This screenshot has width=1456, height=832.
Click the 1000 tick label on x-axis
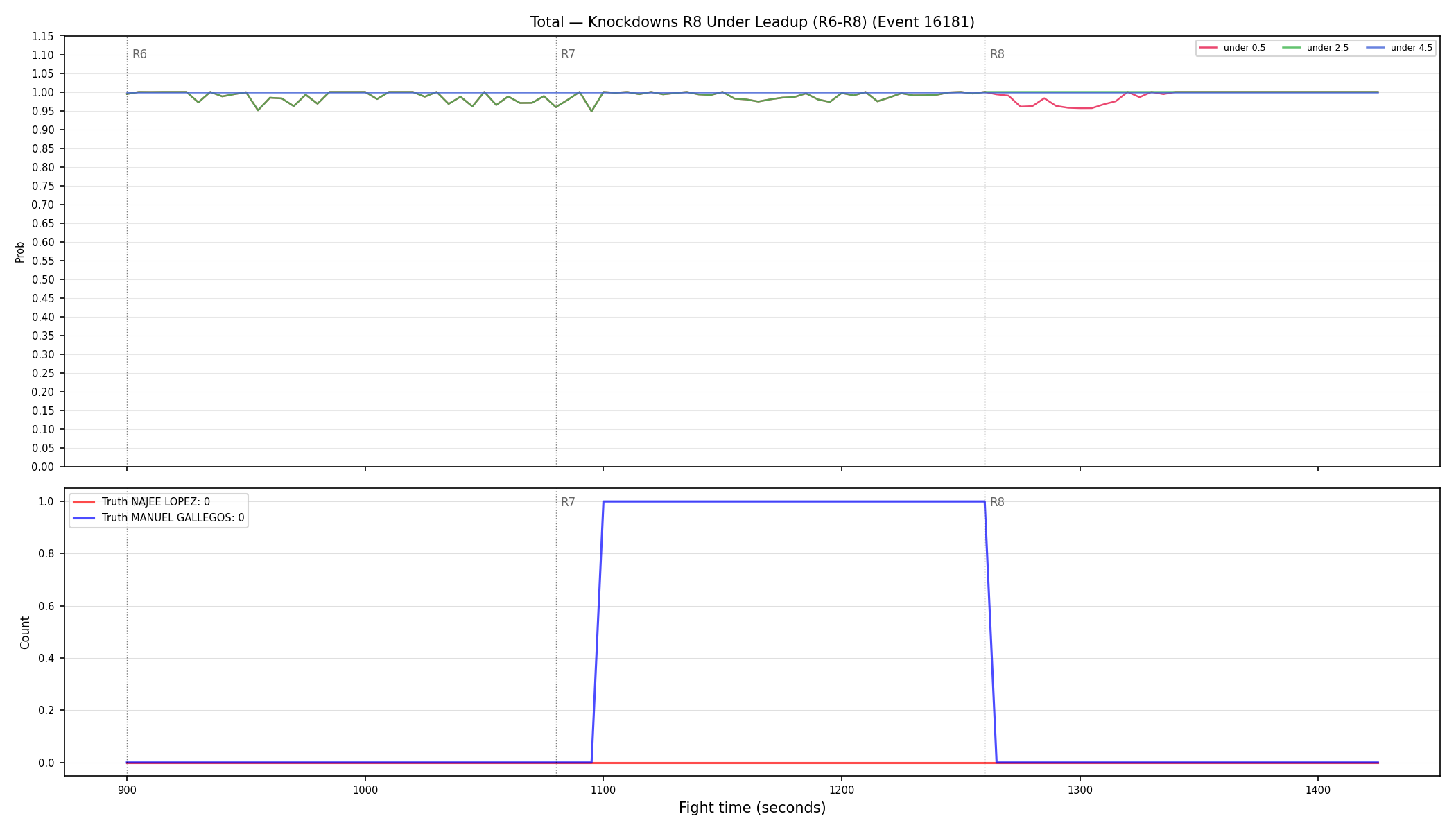[365, 790]
